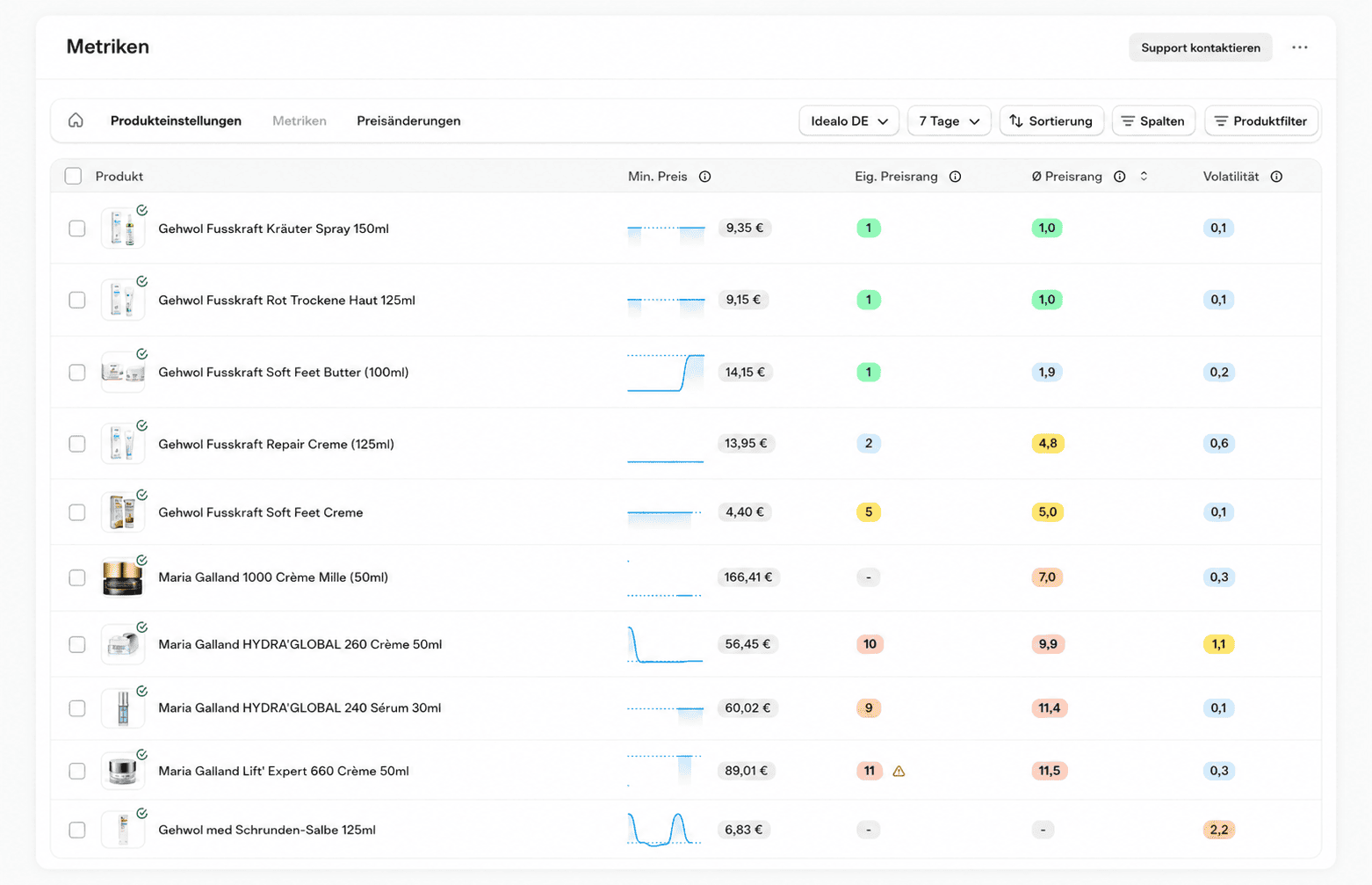The width and height of the screenshot is (1372, 885).
Task: Click the 166,41 € price value
Action: pyautogui.click(x=748, y=577)
